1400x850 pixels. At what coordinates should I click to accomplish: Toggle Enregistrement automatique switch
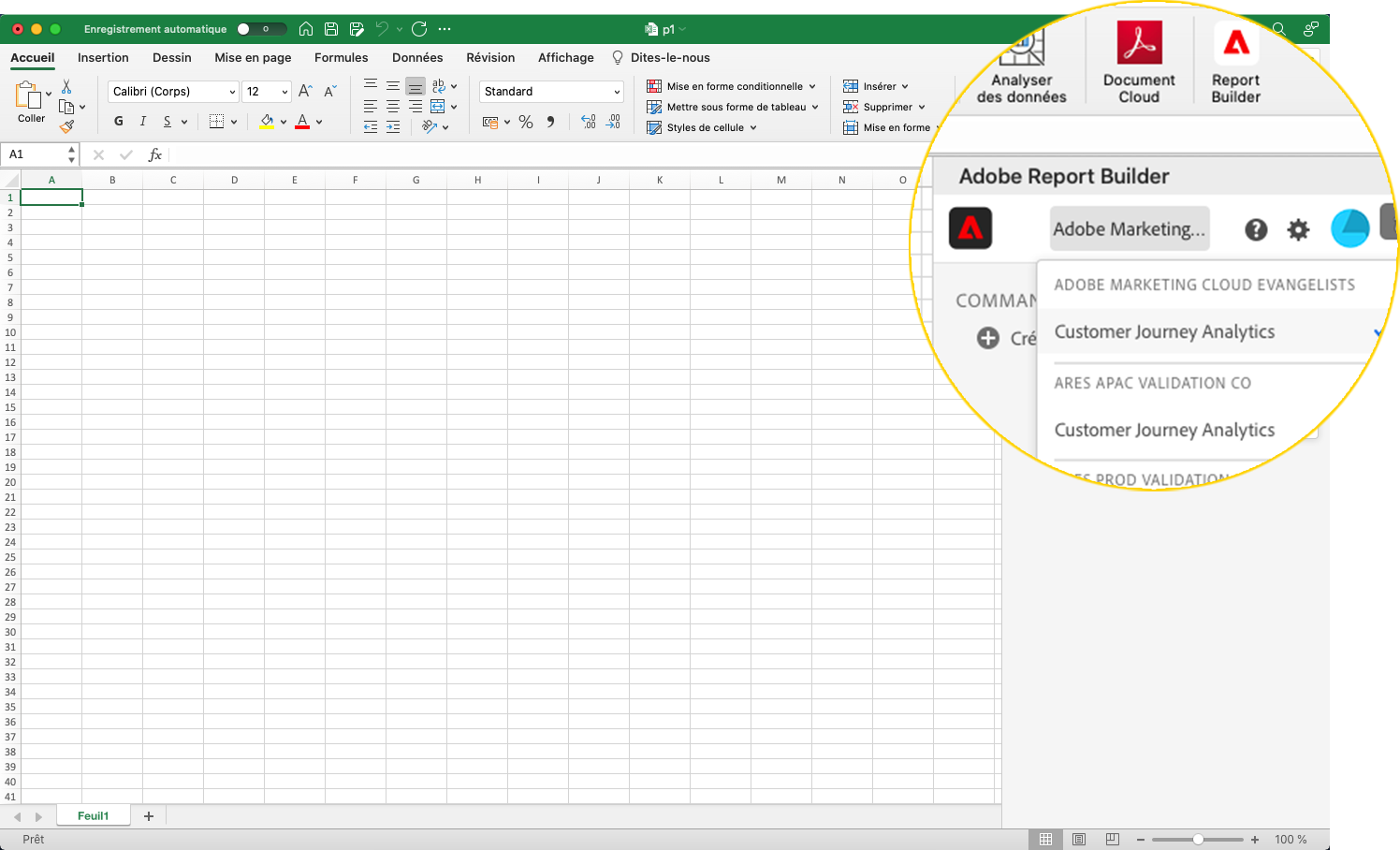(x=261, y=29)
